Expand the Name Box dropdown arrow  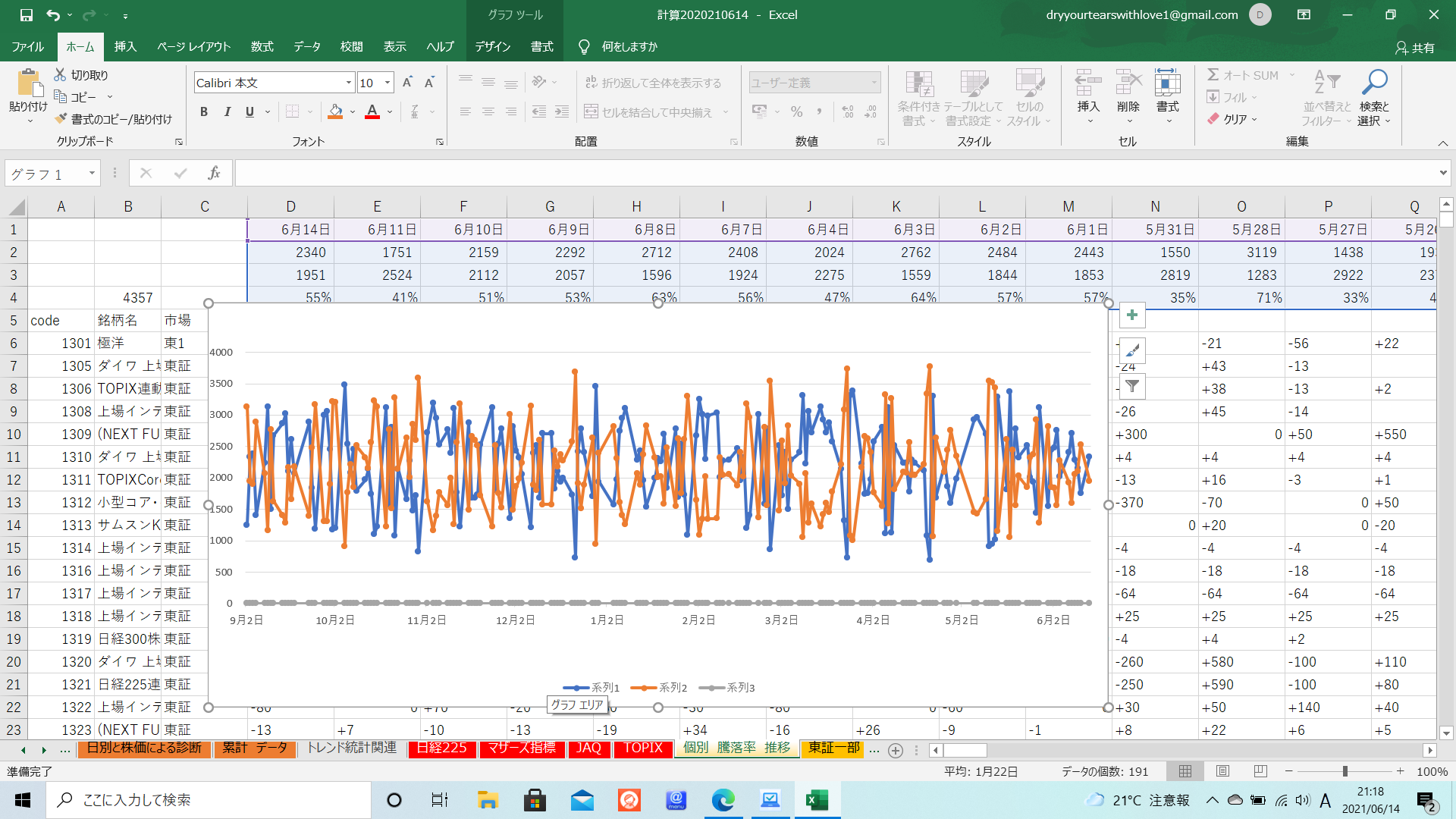(x=92, y=174)
